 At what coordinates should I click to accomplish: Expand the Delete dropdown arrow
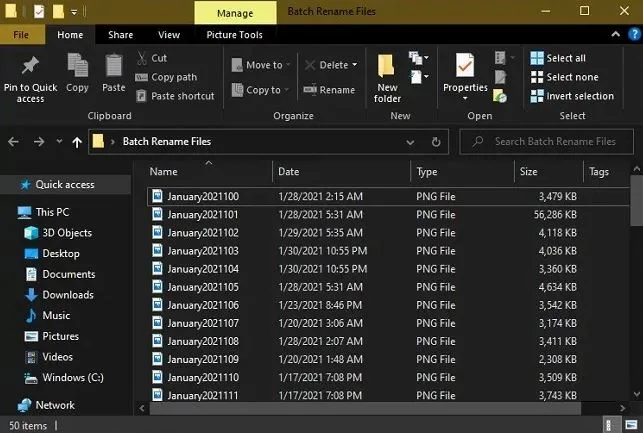tap(355, 65)
